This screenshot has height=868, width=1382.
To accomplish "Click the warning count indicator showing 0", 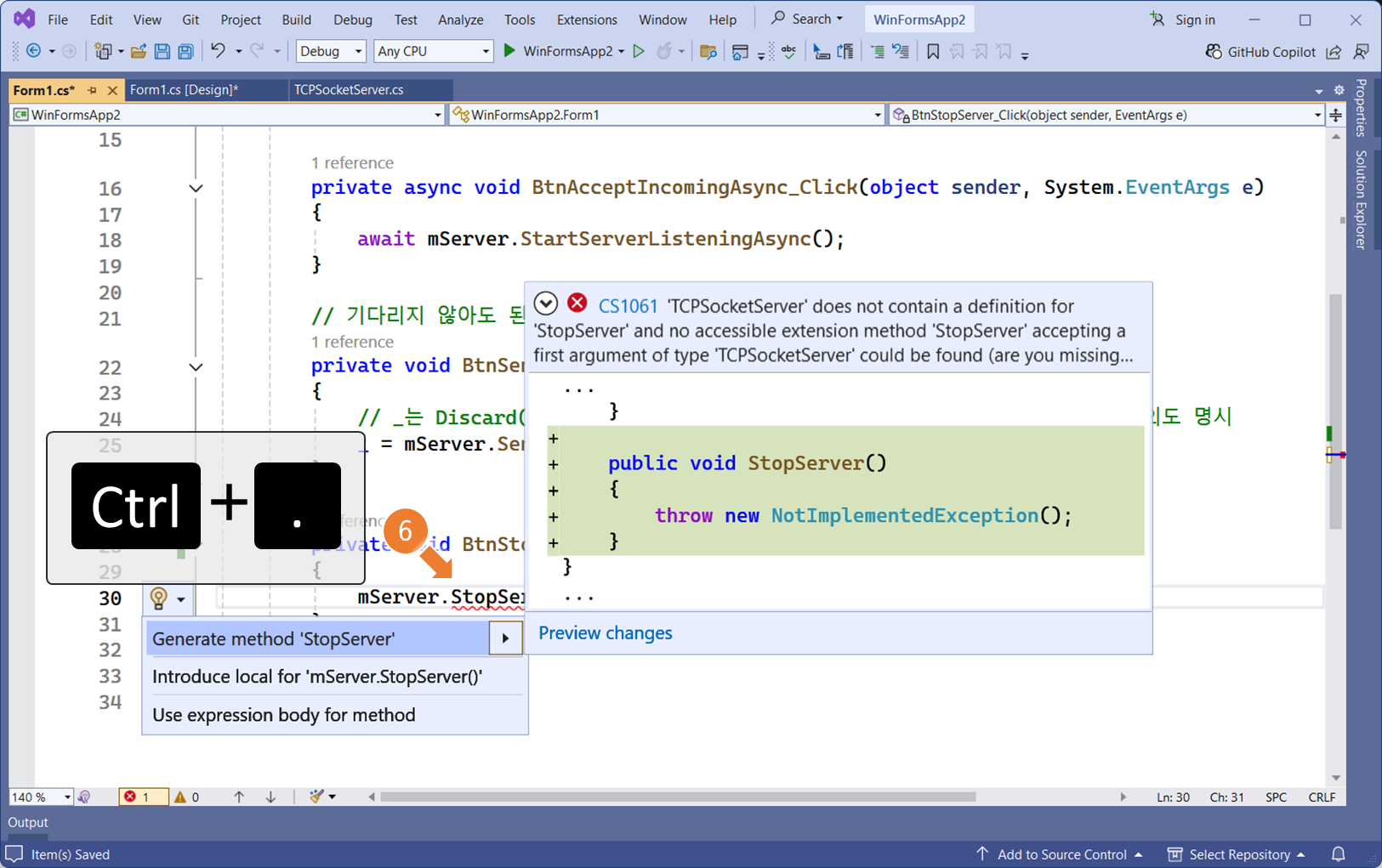I will coord(187,797).
